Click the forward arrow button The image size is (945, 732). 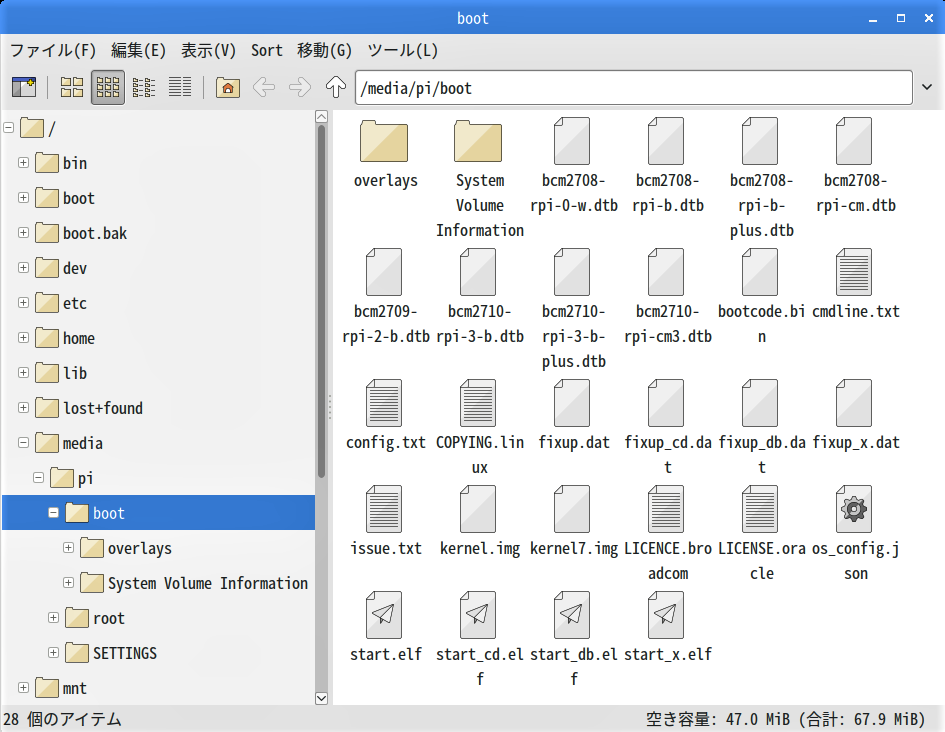pyautogui.click(x=300, y=87)
